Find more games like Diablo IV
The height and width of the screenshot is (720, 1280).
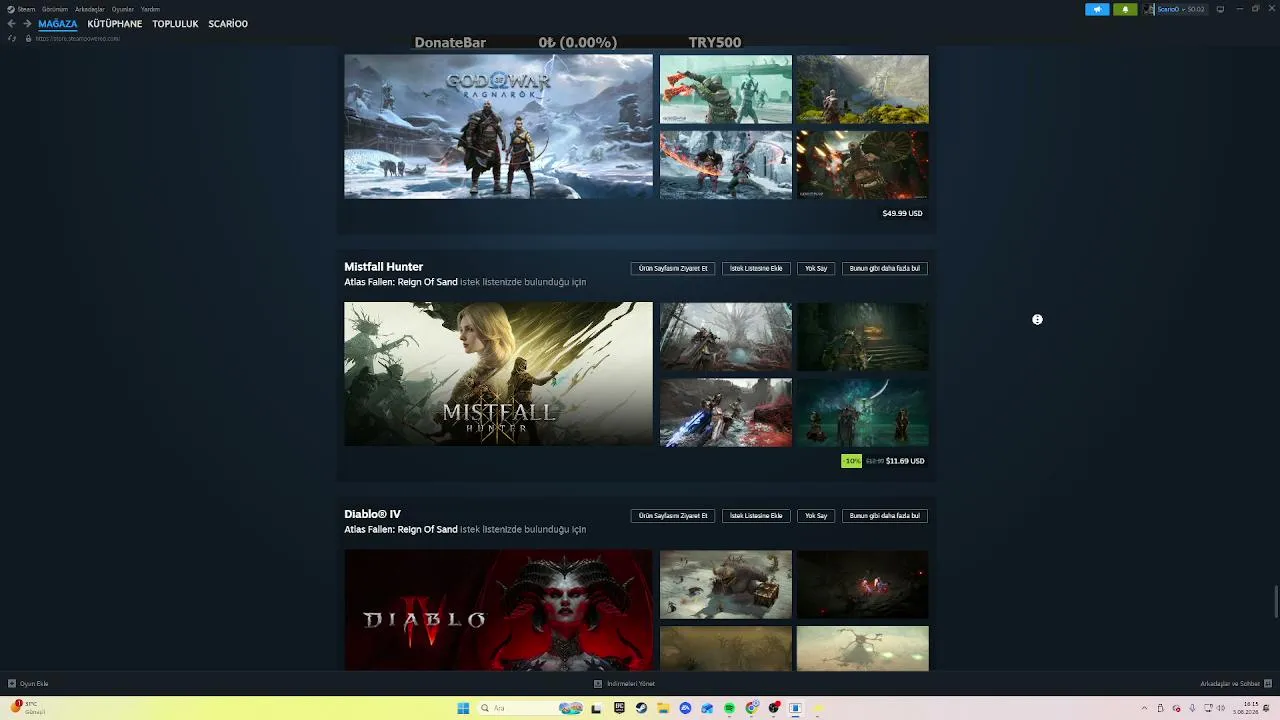coord(885,516)
